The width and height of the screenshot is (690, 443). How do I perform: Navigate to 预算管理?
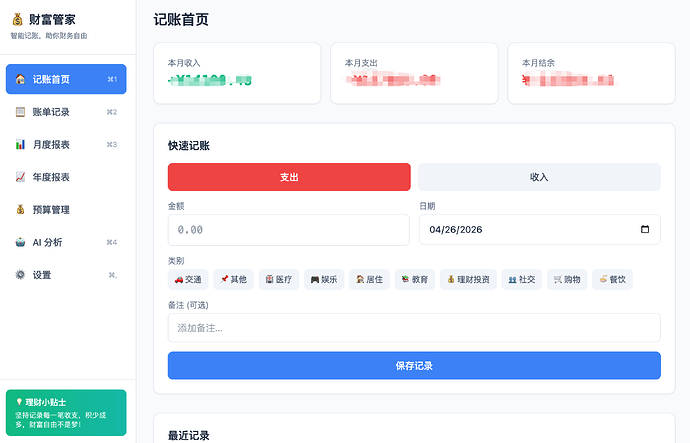66,209
